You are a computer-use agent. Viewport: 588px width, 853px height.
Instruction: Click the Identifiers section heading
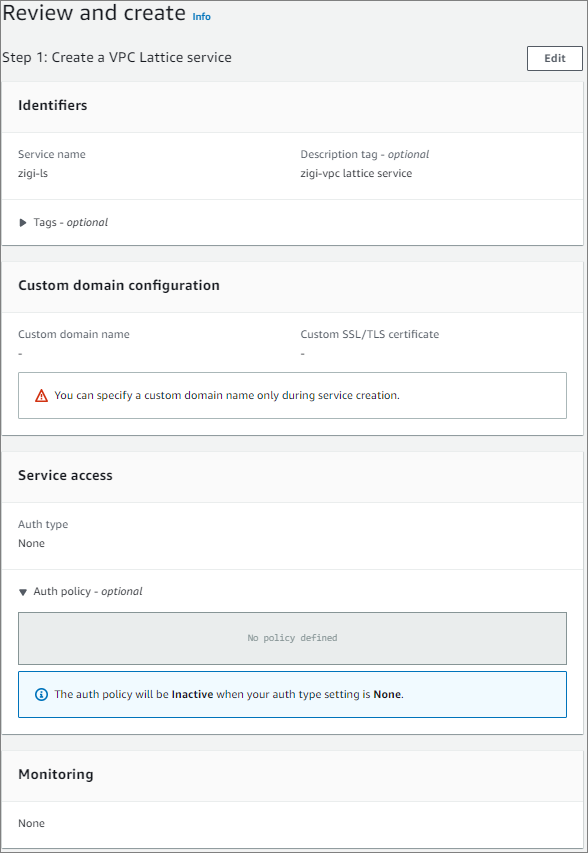(53, 105)
